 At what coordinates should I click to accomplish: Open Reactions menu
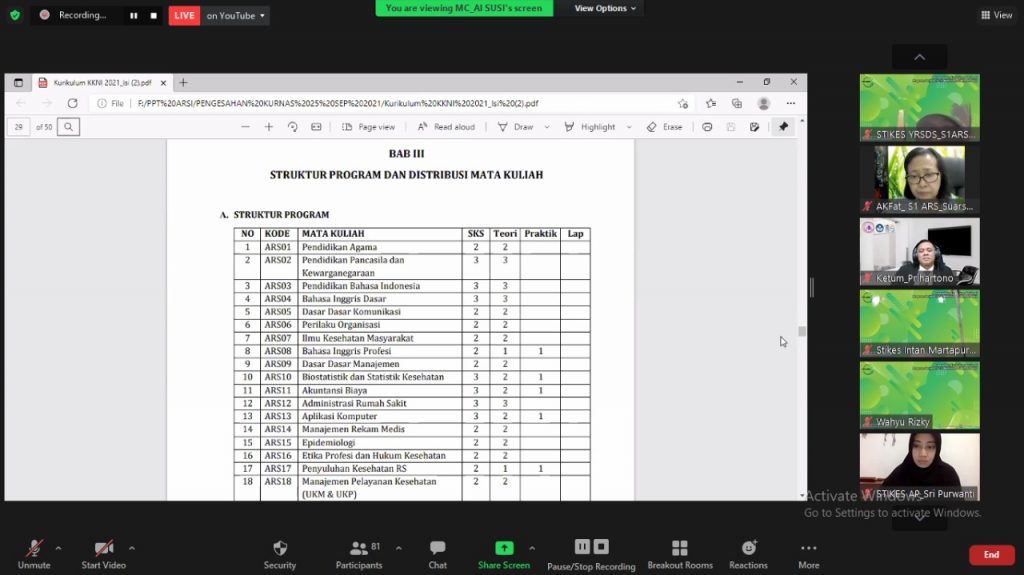tap(748, 553)
